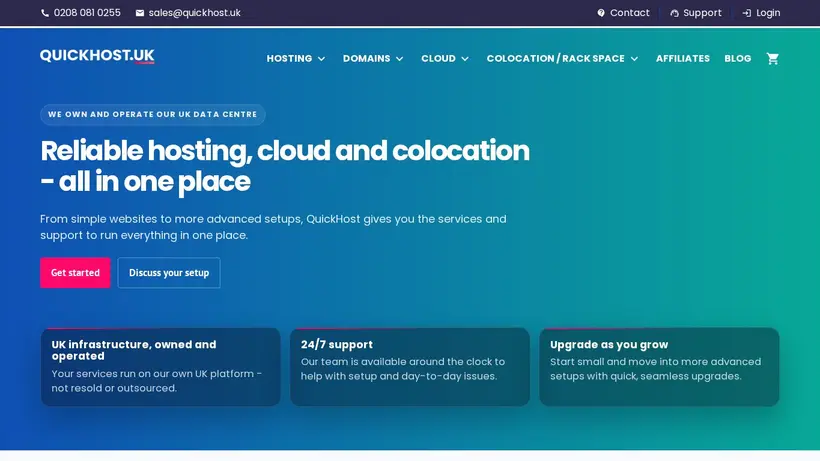The height and width of the screenshot is (461, 820).
Task: Click the text 'Your services run on our own UK platform'
Action: click(153, 374)
